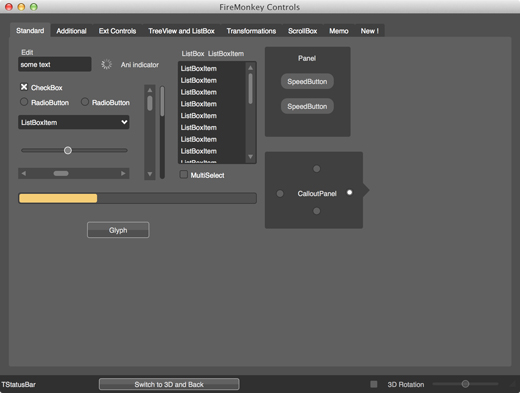Click the Ani indicator spinner icon
520x393 pixels.
click(x=106, y=64)
